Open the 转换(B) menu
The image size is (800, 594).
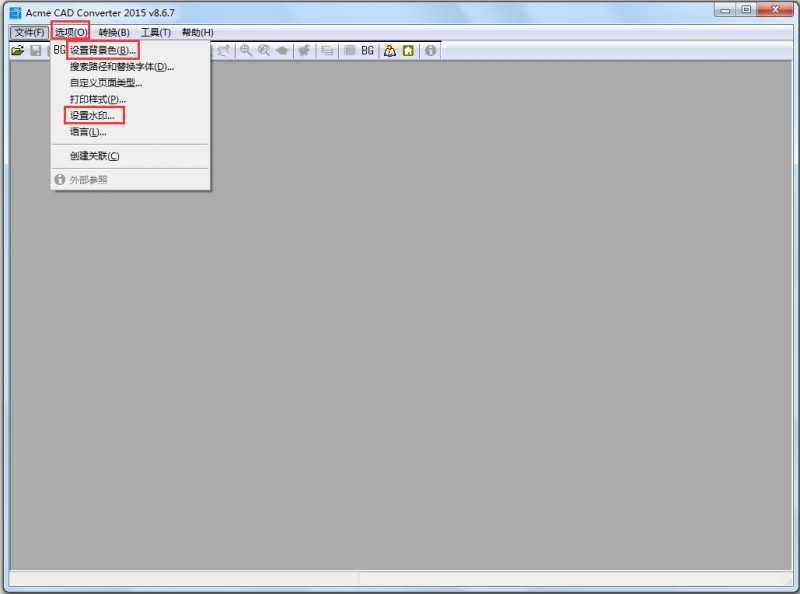[x=113, y=31]
